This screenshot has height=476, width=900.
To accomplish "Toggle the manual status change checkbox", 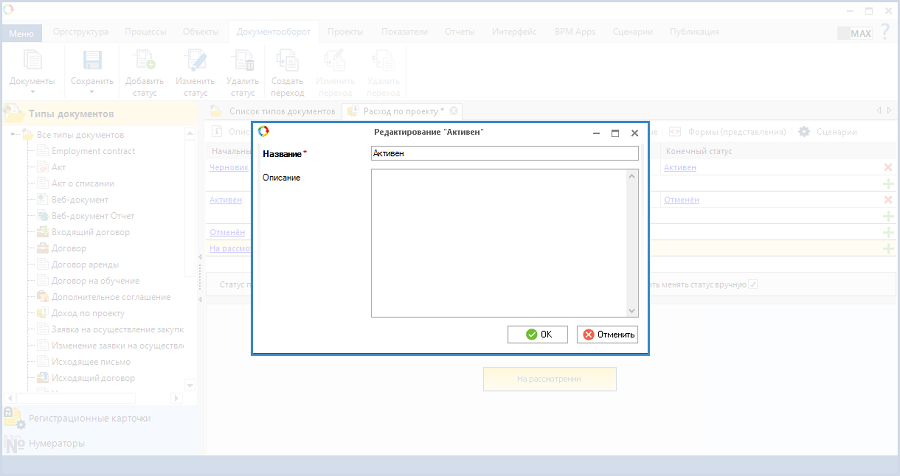I will pyautogui.click(x=753, y=285).
